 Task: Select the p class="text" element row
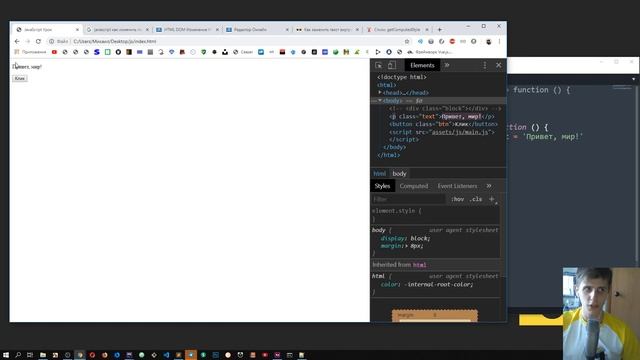click(x=441, y=116)
